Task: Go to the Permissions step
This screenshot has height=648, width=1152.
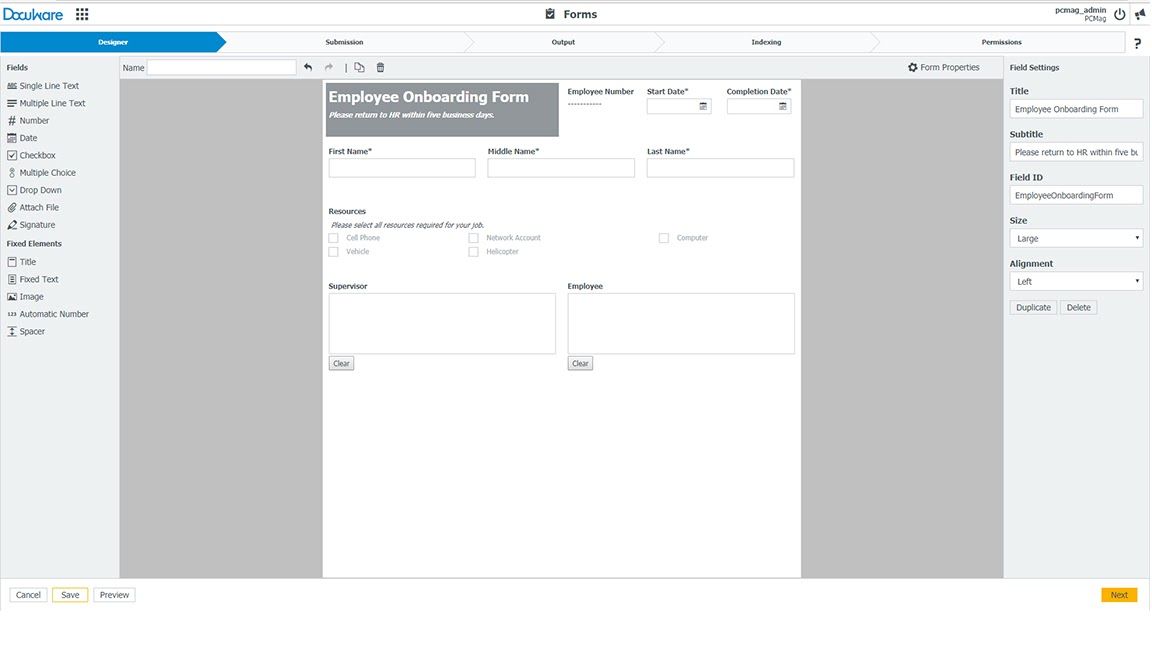Action: pyautogui.click(x=1001, y=43)
